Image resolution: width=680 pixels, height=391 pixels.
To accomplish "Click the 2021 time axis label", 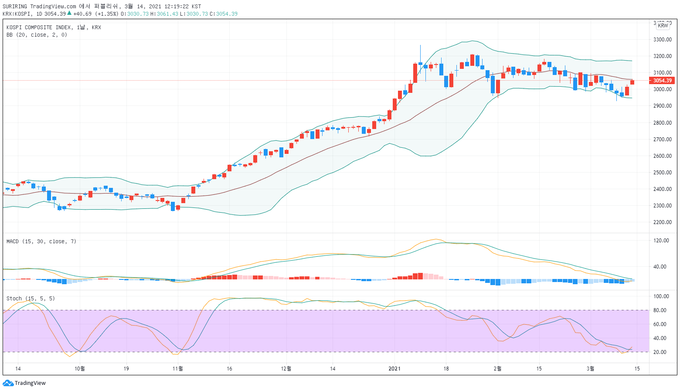I will (394, 369).
